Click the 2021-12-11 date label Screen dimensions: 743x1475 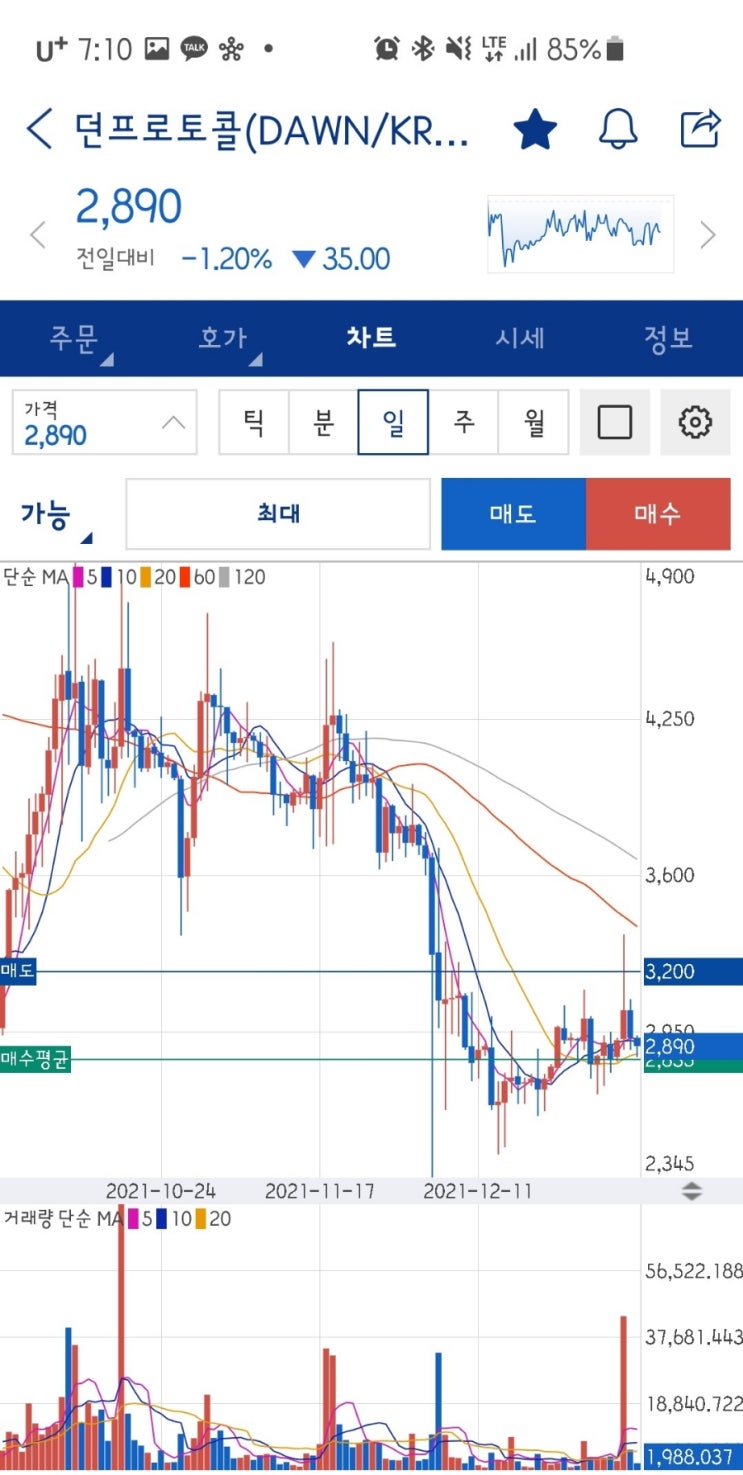click(x=478, y=1191)
